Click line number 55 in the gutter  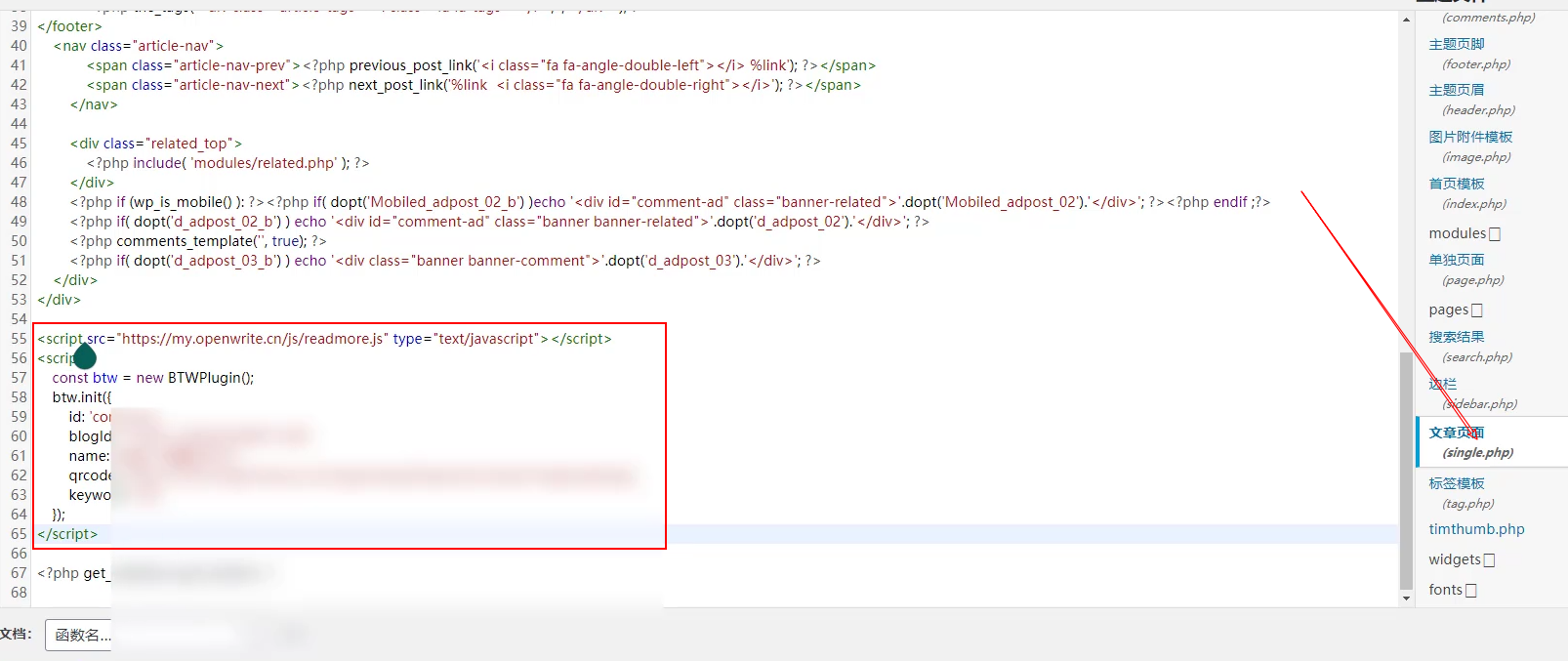pos(19,339)
